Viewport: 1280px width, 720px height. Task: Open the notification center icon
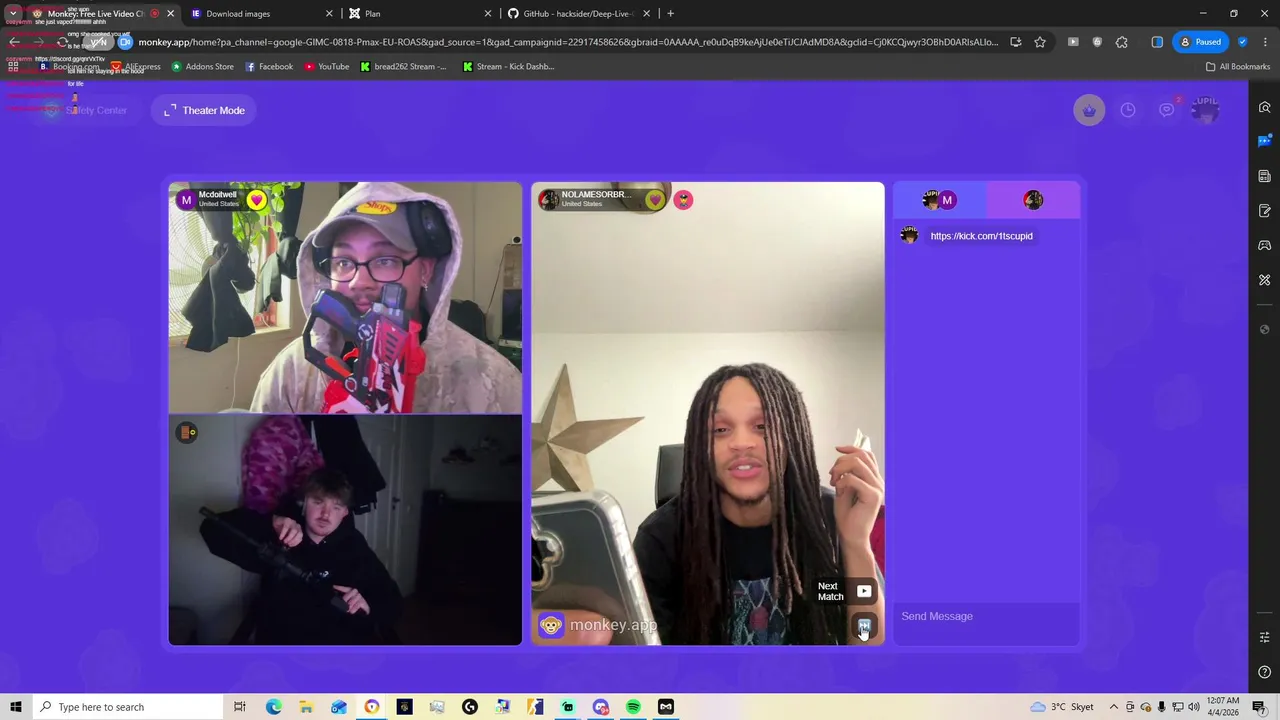[x=1260, y=707]
